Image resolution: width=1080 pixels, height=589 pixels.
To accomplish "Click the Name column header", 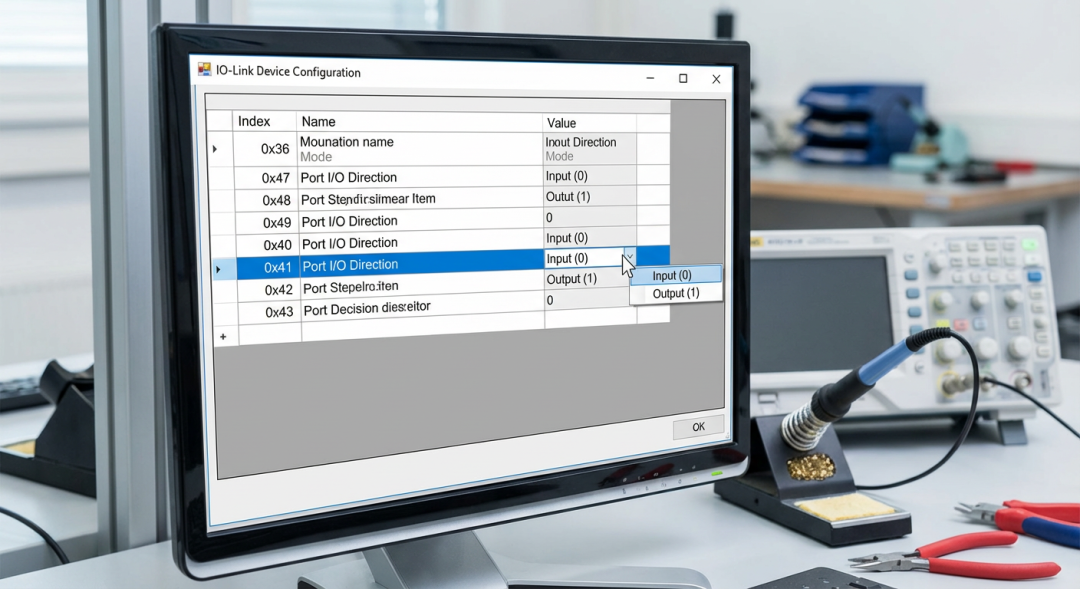I will click(319, 122).
